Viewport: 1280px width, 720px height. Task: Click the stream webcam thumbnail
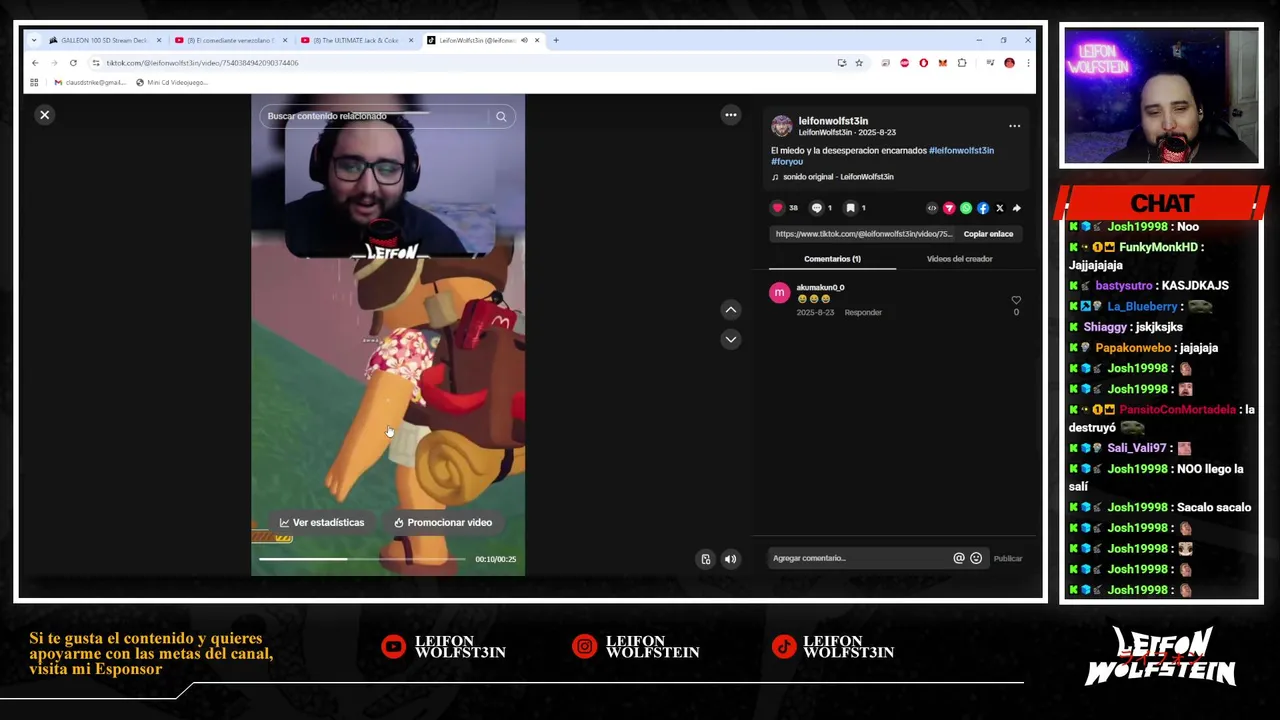[x=1161, y=96]
